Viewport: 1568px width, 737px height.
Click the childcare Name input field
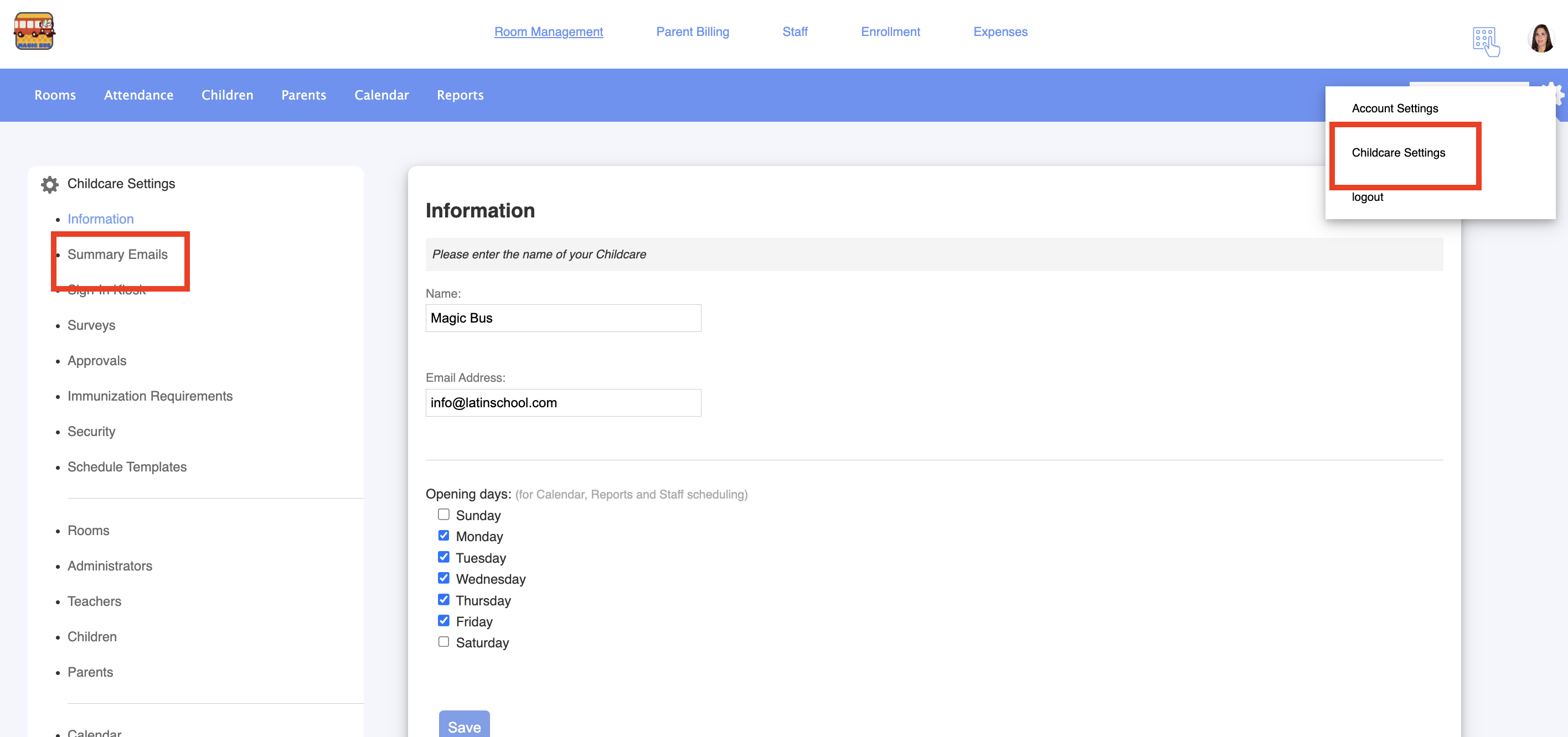click(563, 318)
